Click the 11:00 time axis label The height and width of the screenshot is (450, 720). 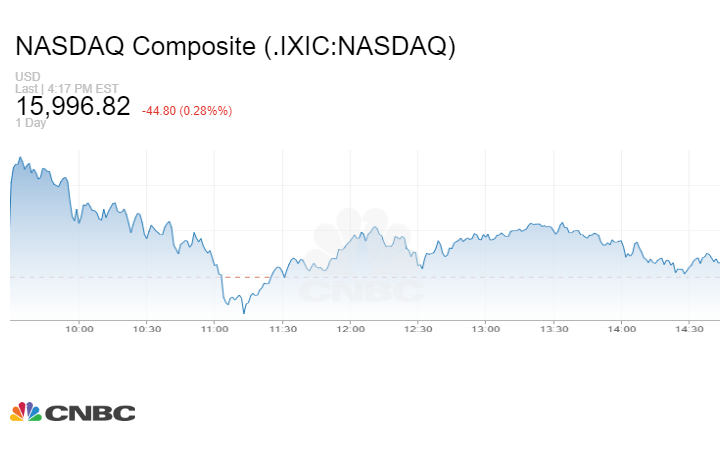coord(214,328)
